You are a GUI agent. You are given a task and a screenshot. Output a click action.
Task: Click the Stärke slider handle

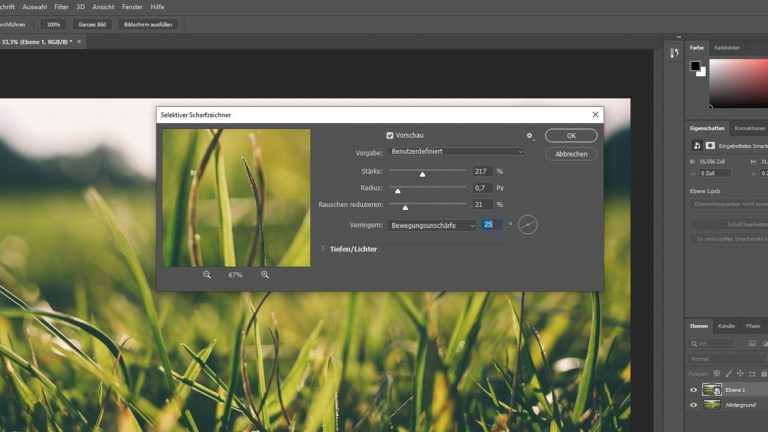coord(422,173)
